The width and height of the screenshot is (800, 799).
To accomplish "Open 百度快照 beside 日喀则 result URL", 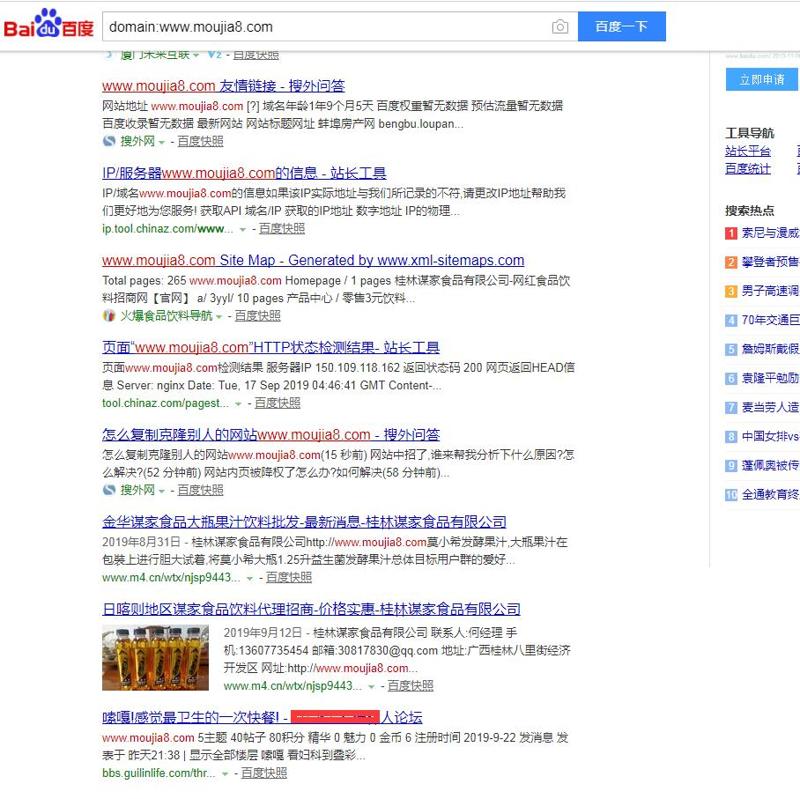I will click(410, 686).
